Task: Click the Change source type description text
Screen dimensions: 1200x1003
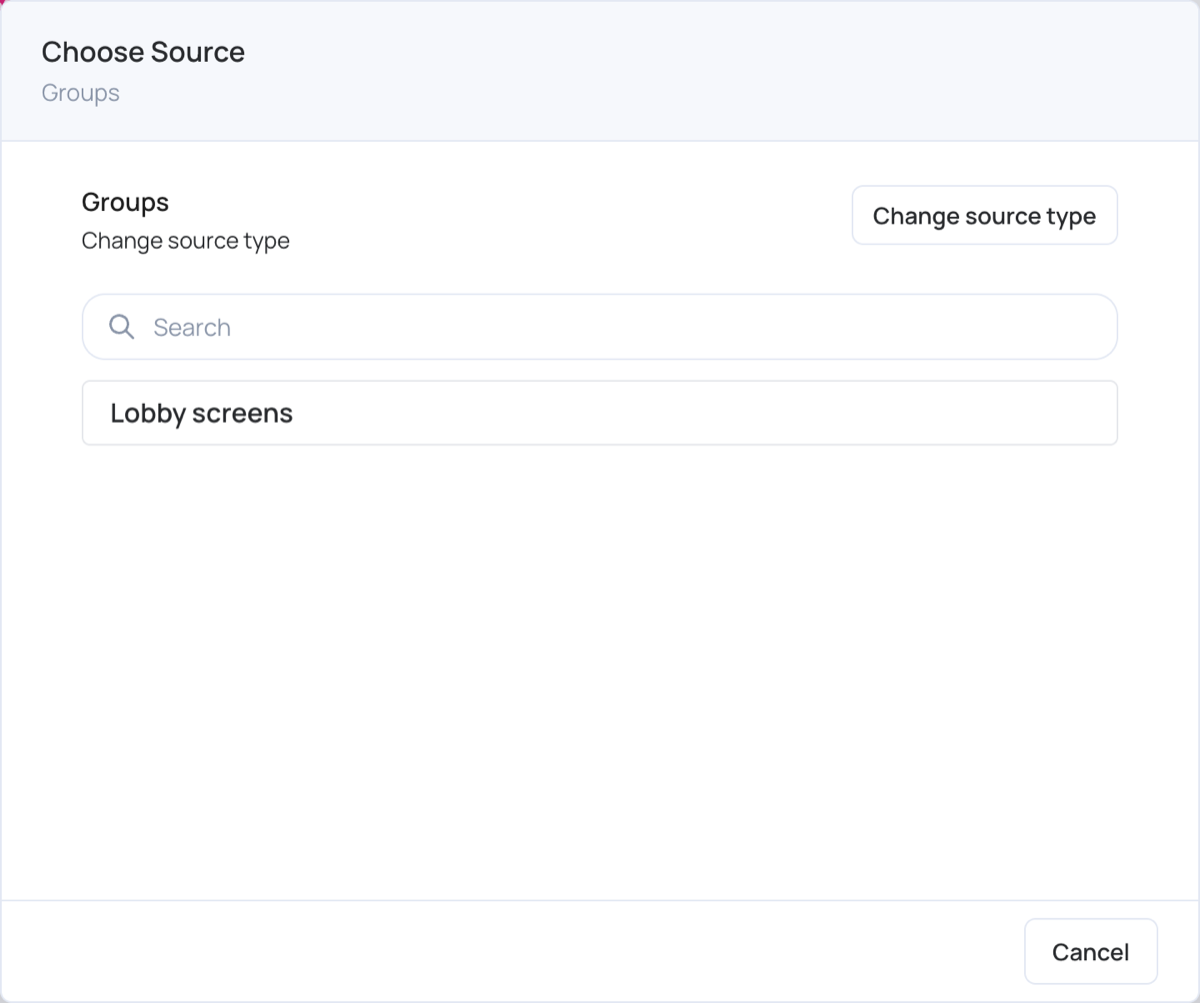Action: (186, 241)
